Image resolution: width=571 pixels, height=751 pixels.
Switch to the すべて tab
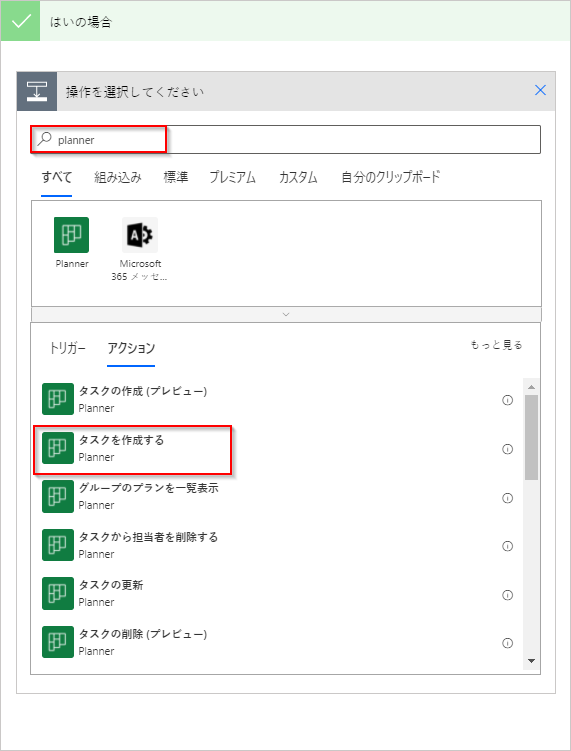pyautogui.click(x=57, y=177)
